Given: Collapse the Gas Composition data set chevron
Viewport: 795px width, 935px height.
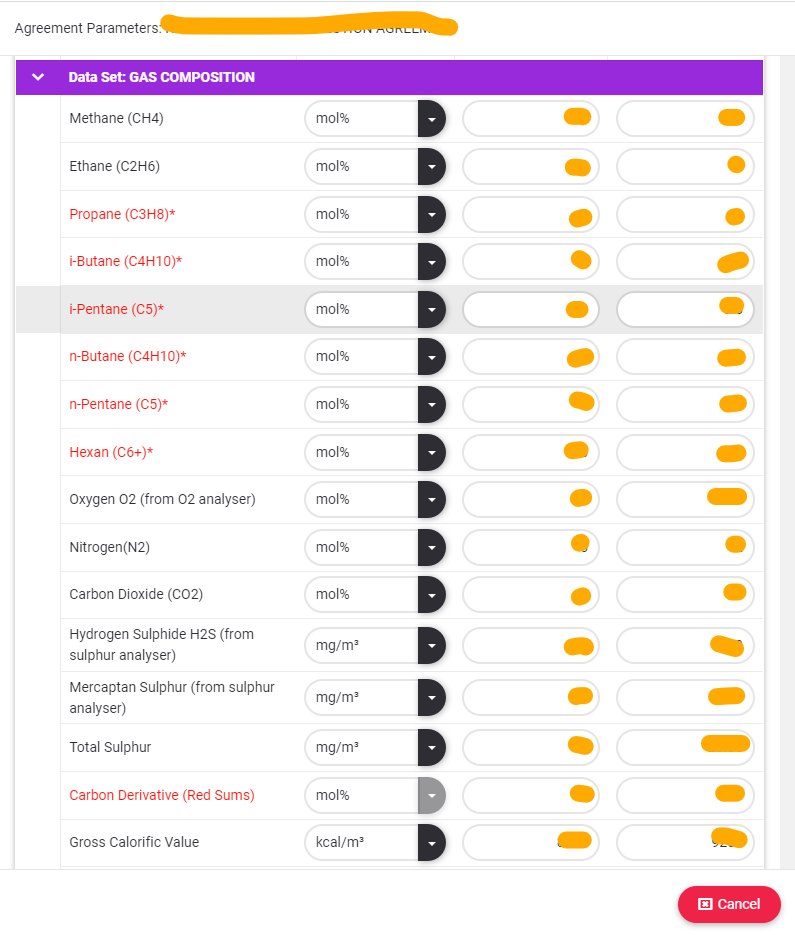Looking at the screenshot, I should point(38,77).
